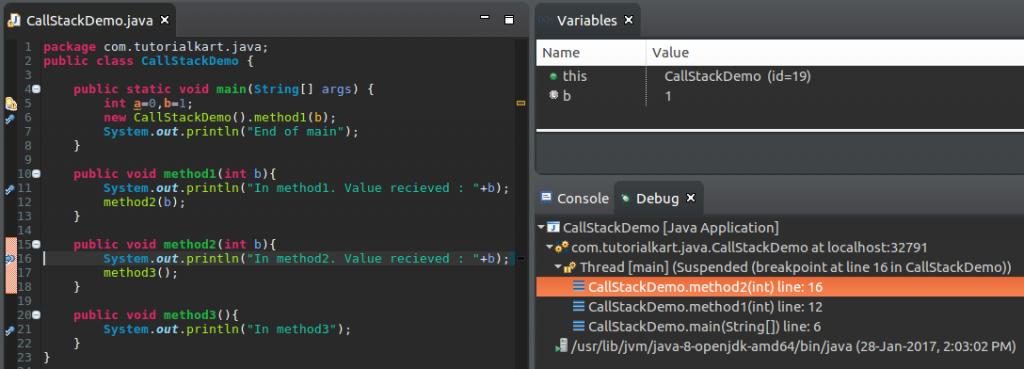Click the breakpoint marker at line 21
Image resolution: width=1024 pixels, height=369 pixels.
[10, 330]
